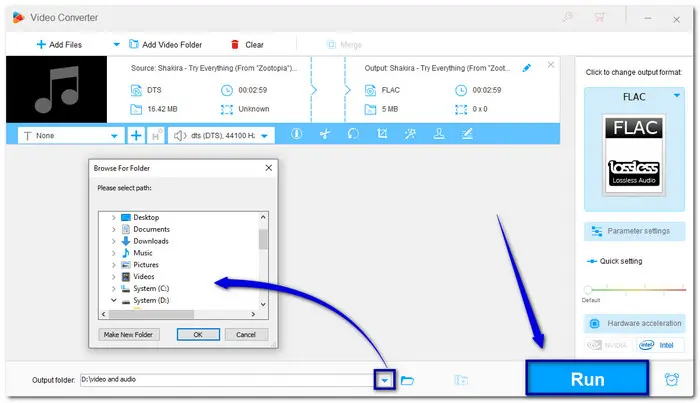The height and width of the screenshot is (403, 700).
Task: Click Cancel in Browse For Folder
Action: pyautogui.click(x=246, y=334)
